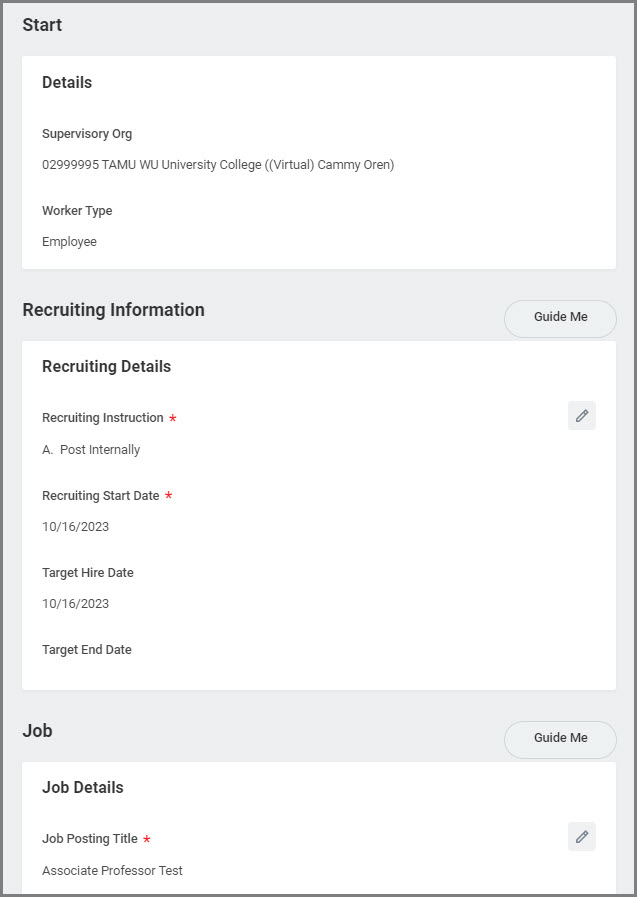This screenshot has height=897, width=637.
Task: Click the date under Target Hire Date
Action: [x=75, y=604]
